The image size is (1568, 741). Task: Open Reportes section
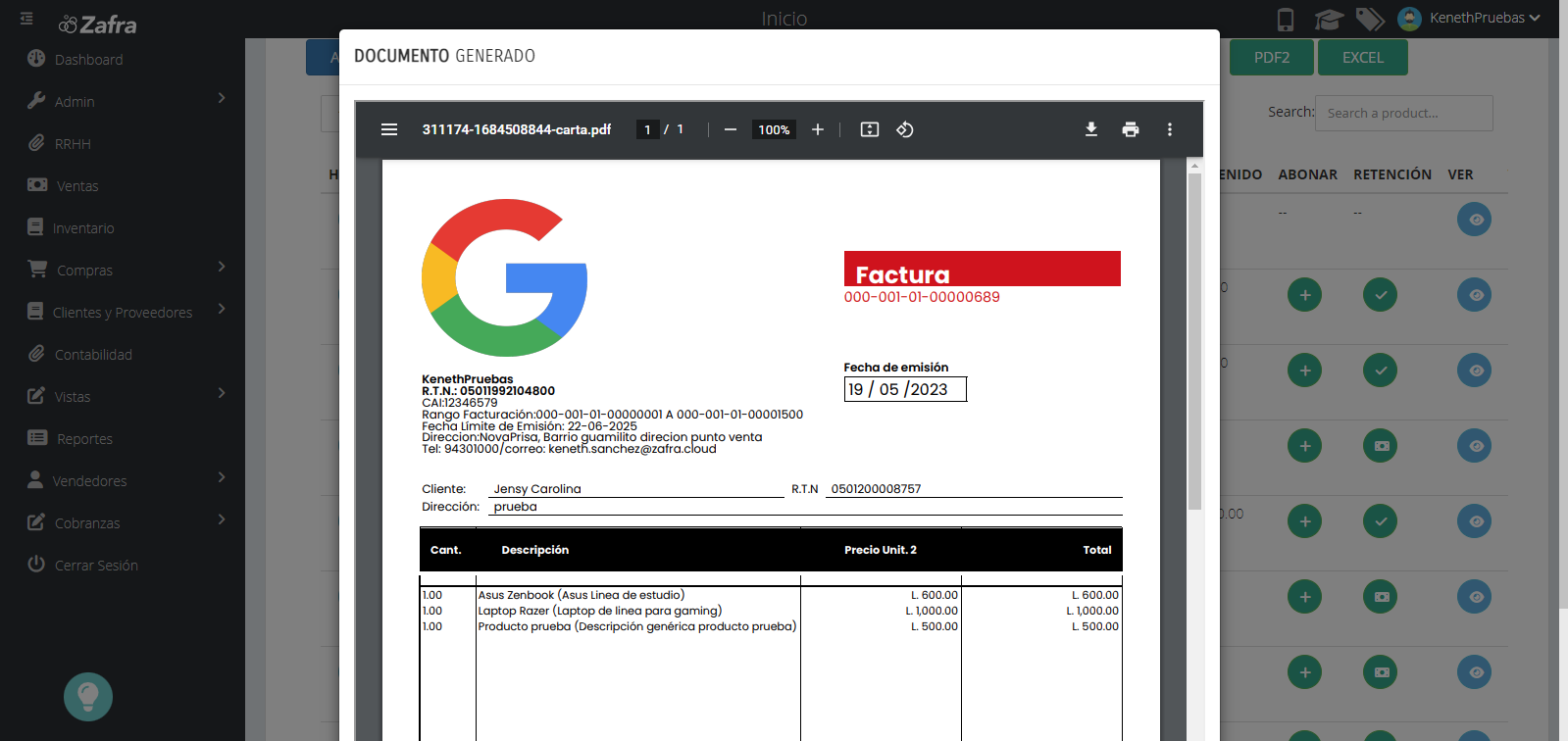84,439
